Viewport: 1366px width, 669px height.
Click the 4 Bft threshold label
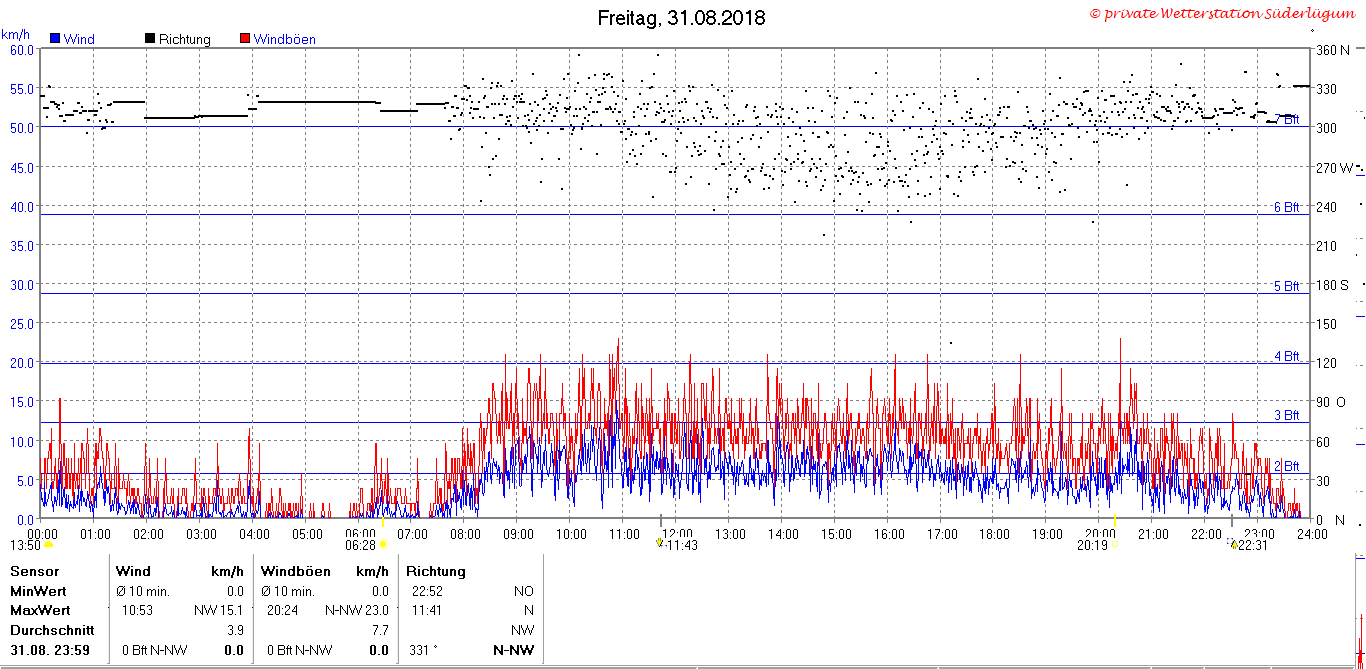tap(1287, 356)
